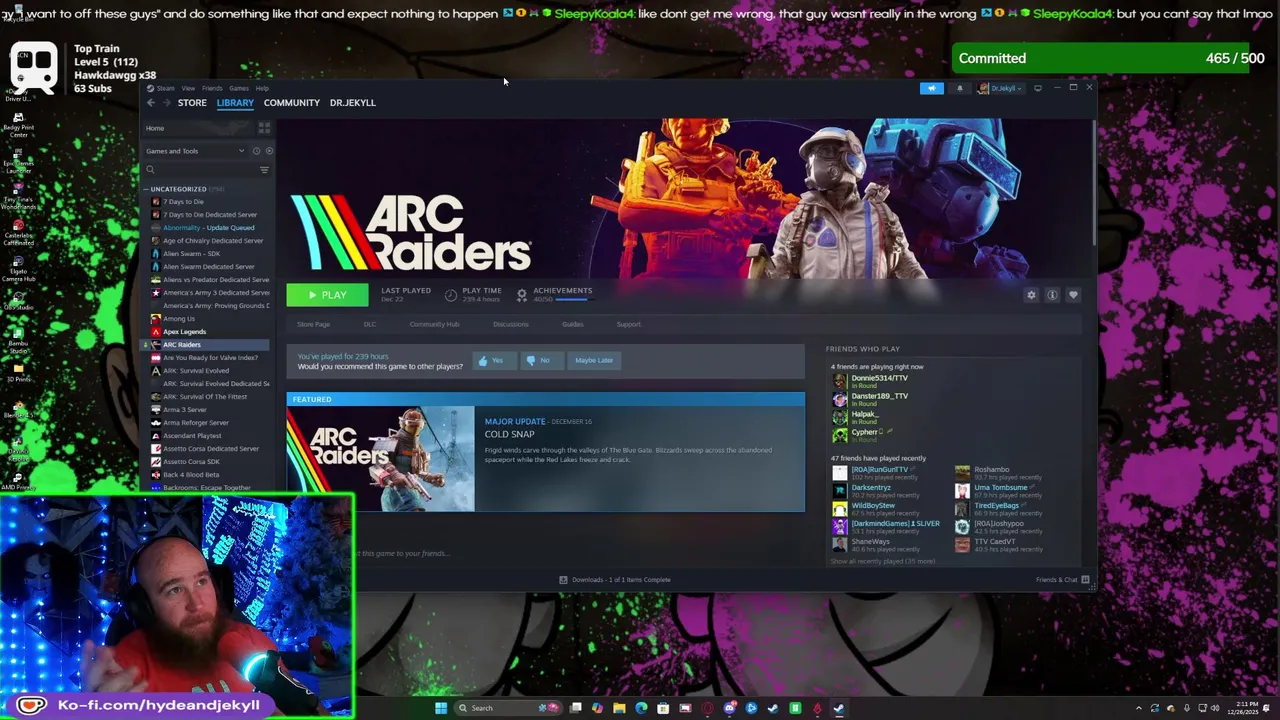Add ARC Raiders to favorites heart icon
Screen dimensions: 1280x720
click(1073, 295)
